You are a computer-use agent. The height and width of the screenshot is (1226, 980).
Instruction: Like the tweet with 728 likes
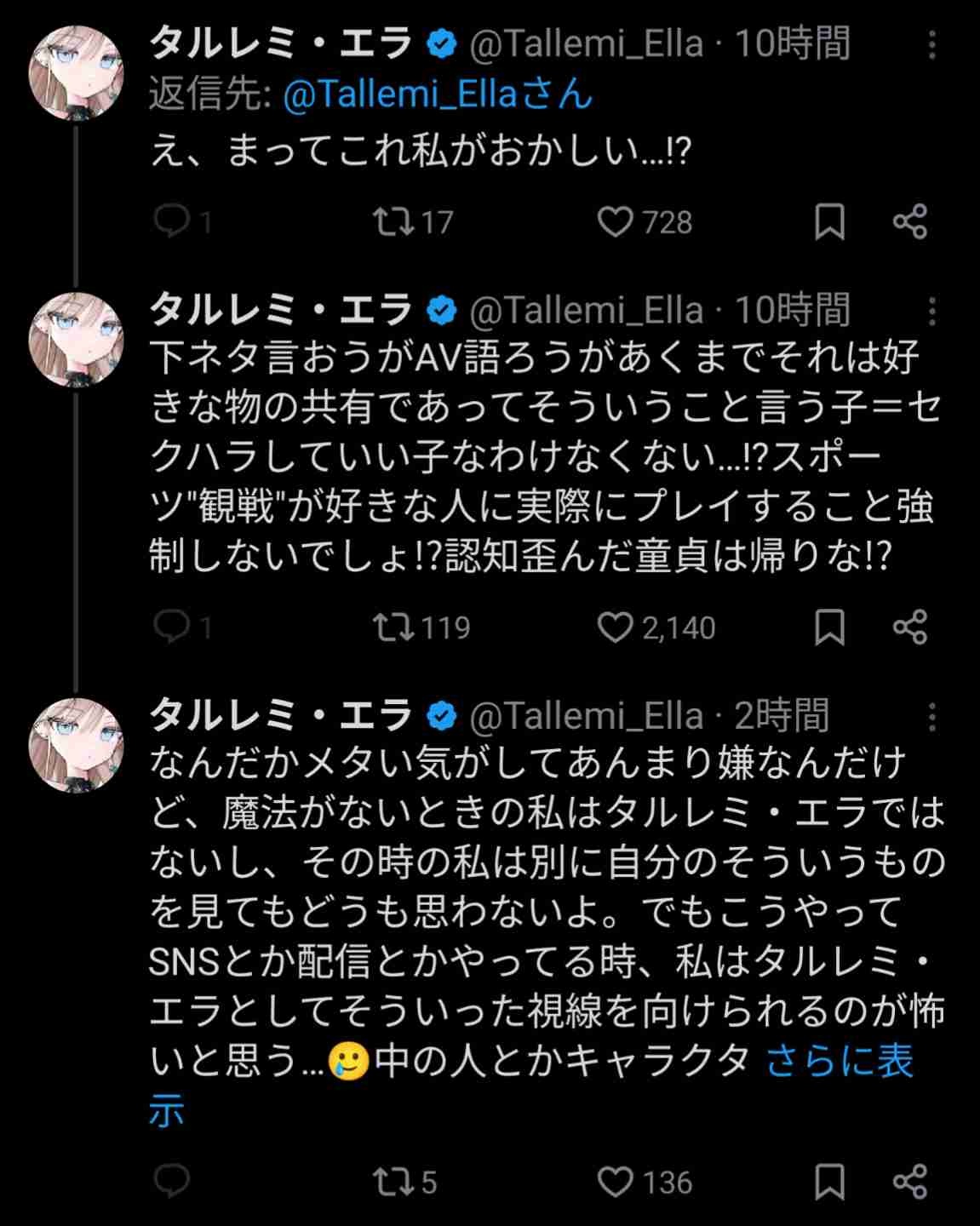(x=615, y=221)
